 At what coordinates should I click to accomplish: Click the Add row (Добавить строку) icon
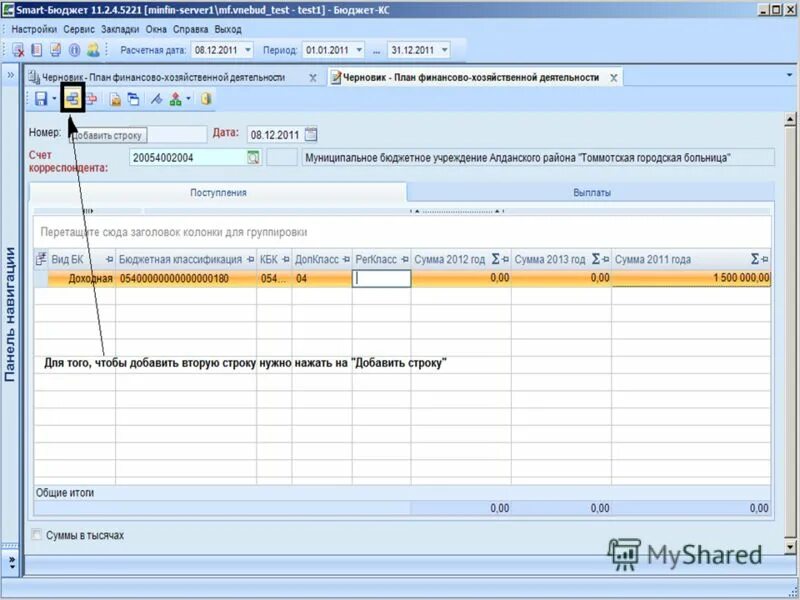click(x=72, y=98)
